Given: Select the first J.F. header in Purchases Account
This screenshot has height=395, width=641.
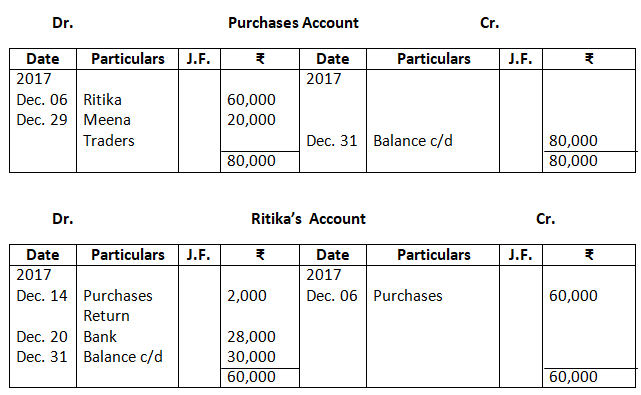Looking at the screenshot, I should [199, 59].
